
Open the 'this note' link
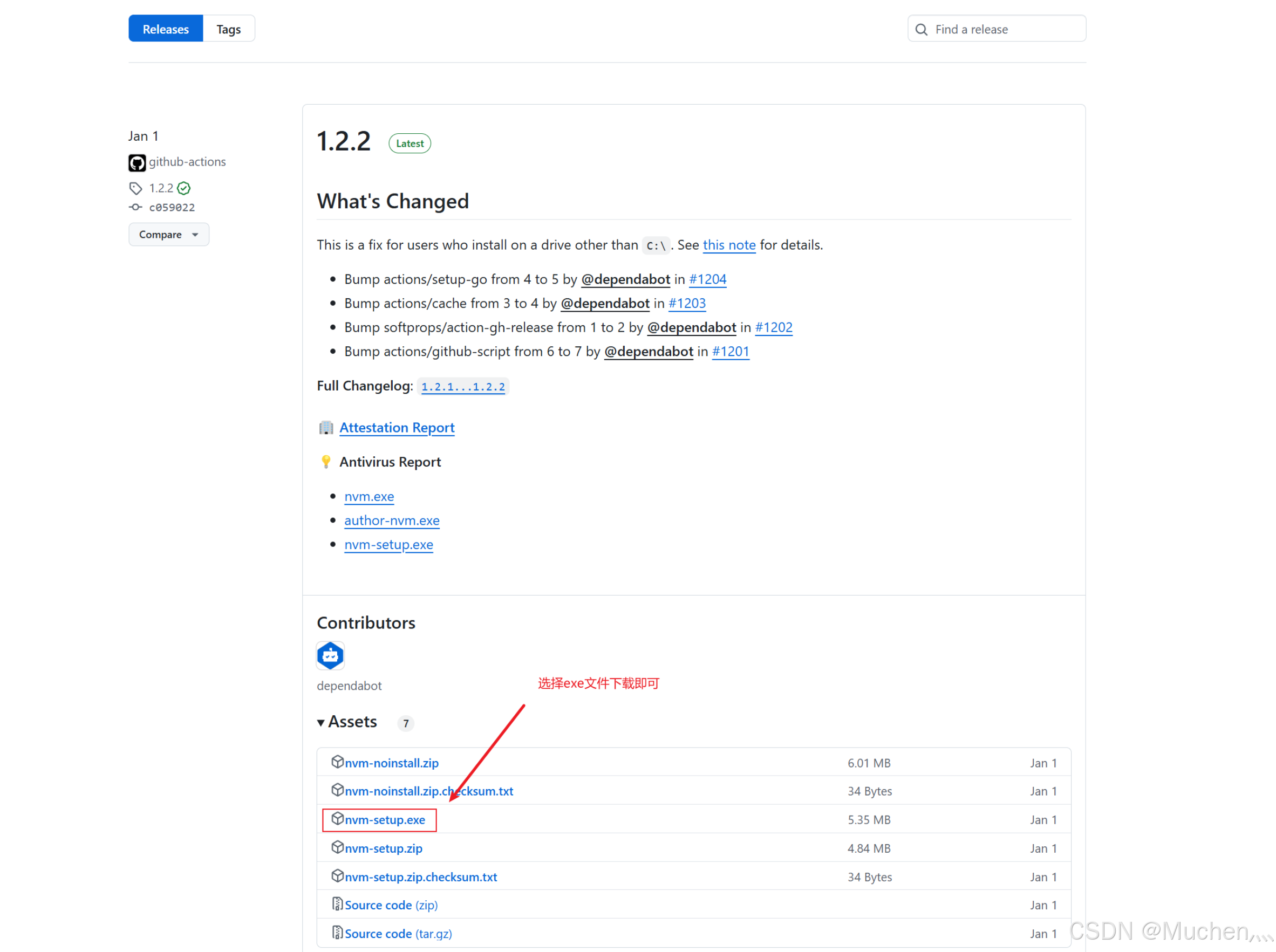point(728,245)
